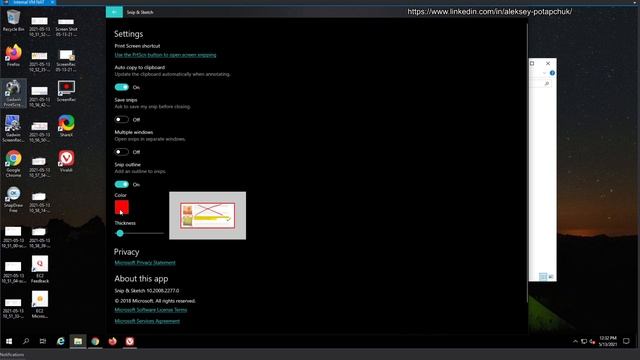Open the PrtScn button screen snipping link
This screenshot has width=640, height=360.
tap(165, 55)
